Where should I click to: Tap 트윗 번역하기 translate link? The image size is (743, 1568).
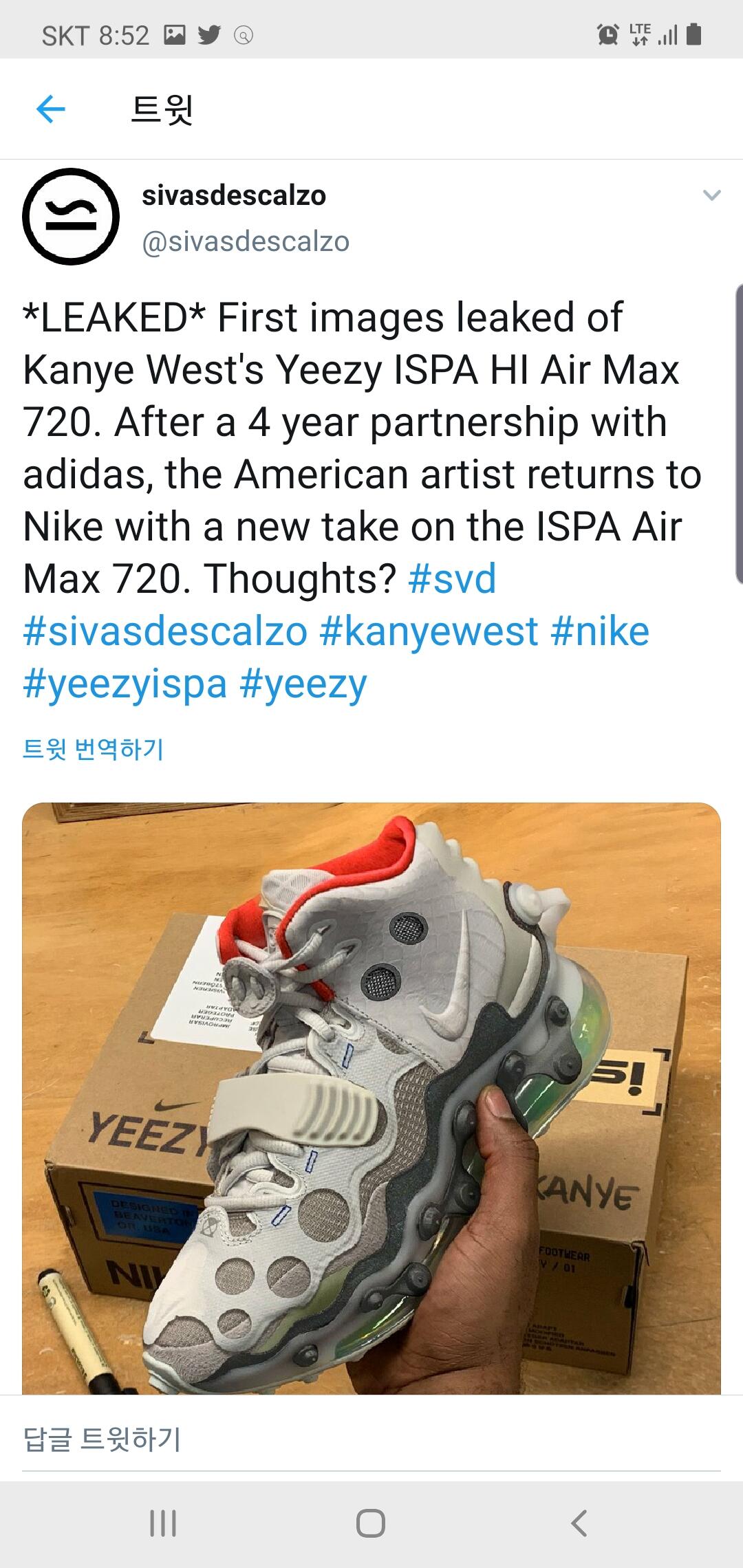click(x=93, y=749)
